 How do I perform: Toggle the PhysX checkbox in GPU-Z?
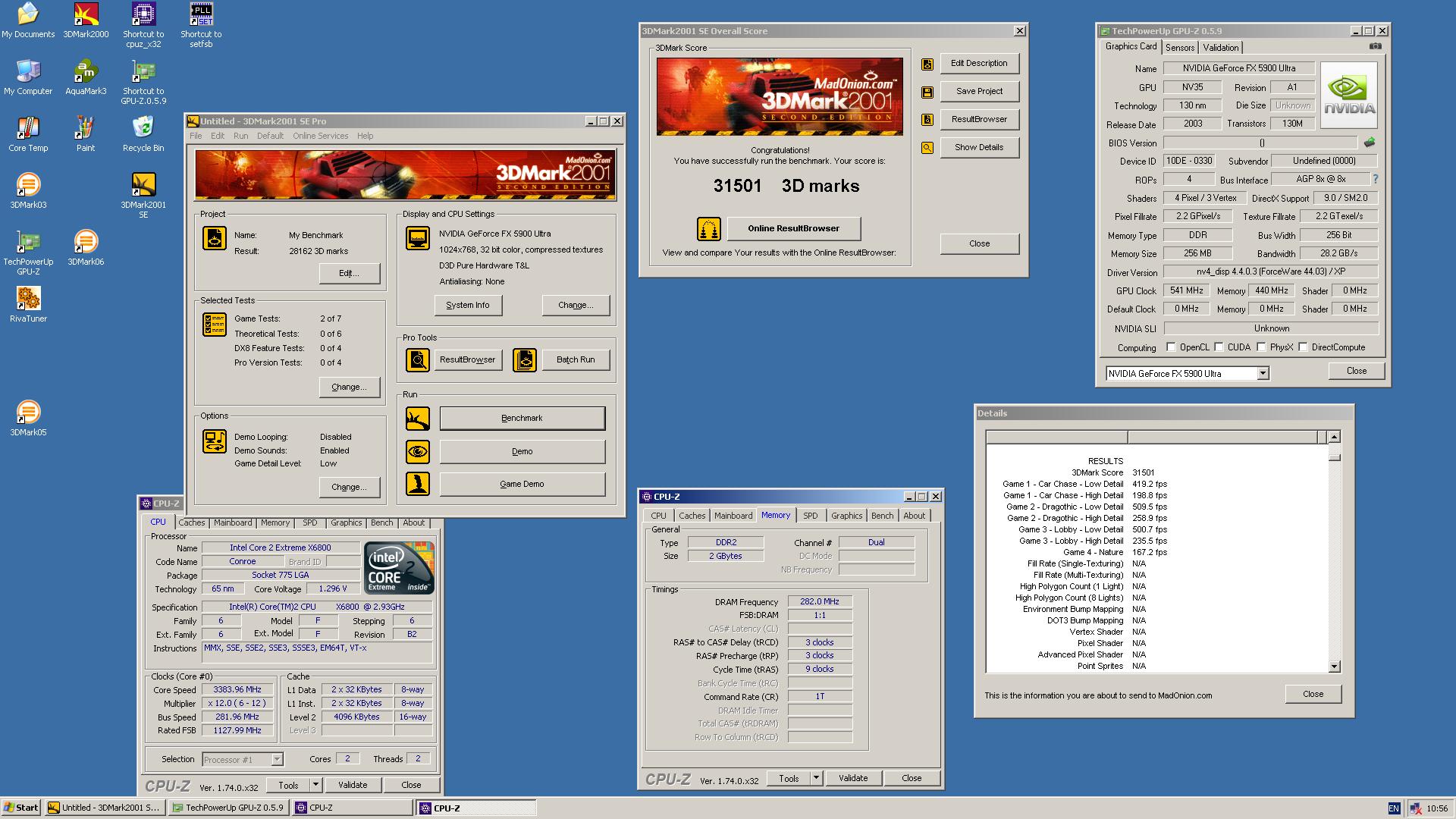pos(1261,347)
